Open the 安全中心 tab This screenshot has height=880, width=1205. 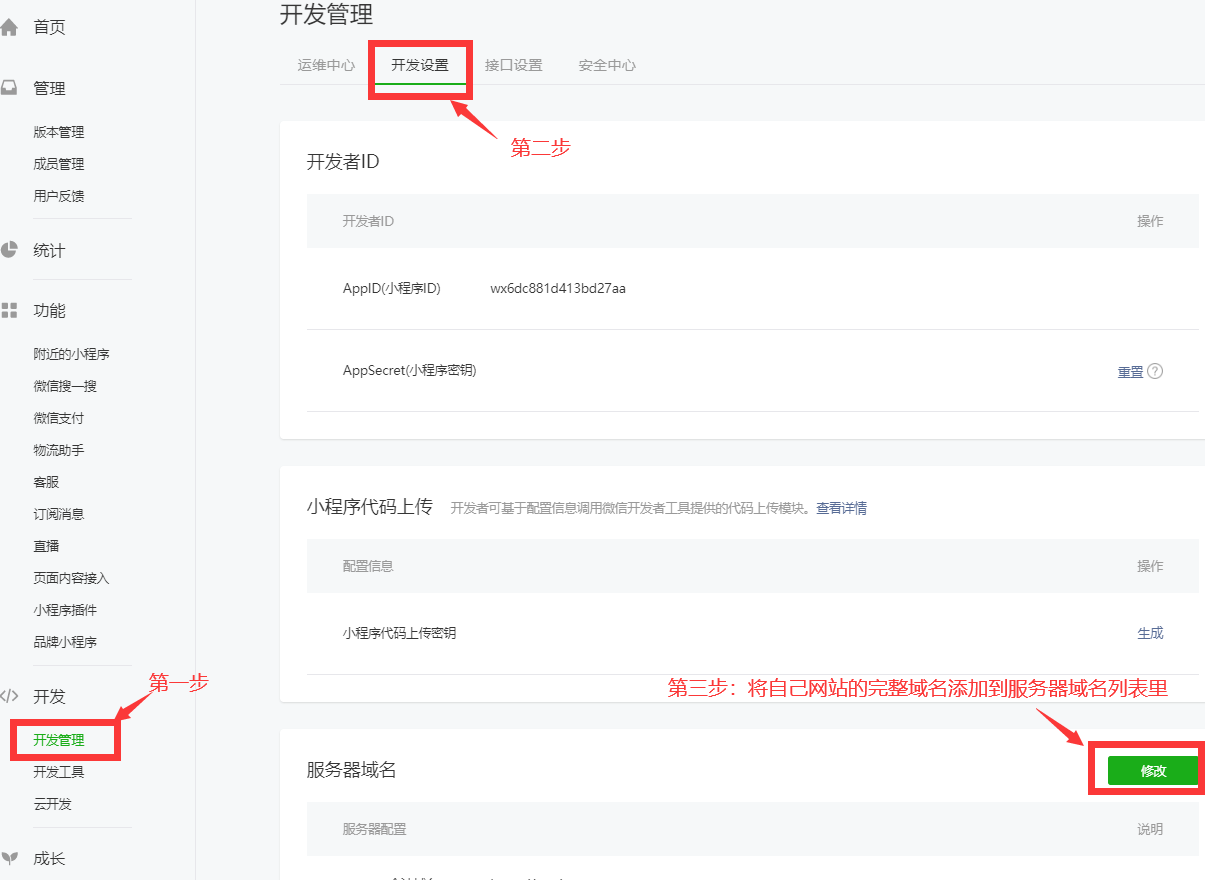point(606,65)
